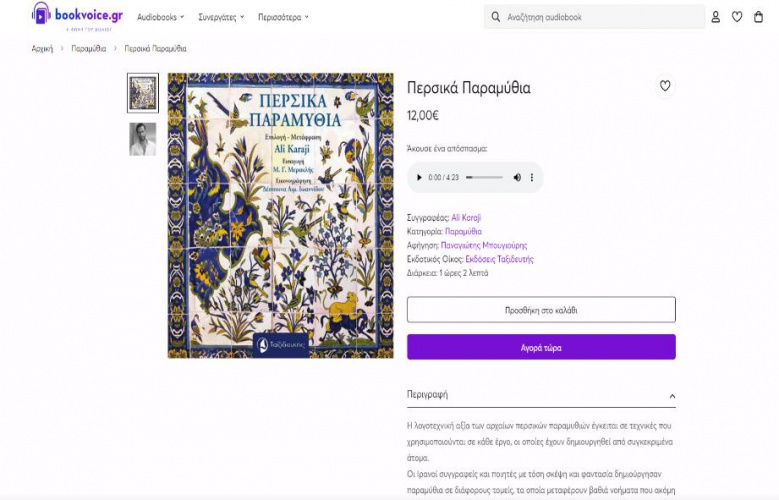The width and height of the screenshot is (779, 500).
Task: Mute the audio sample volume
Action: click(517, 177)
